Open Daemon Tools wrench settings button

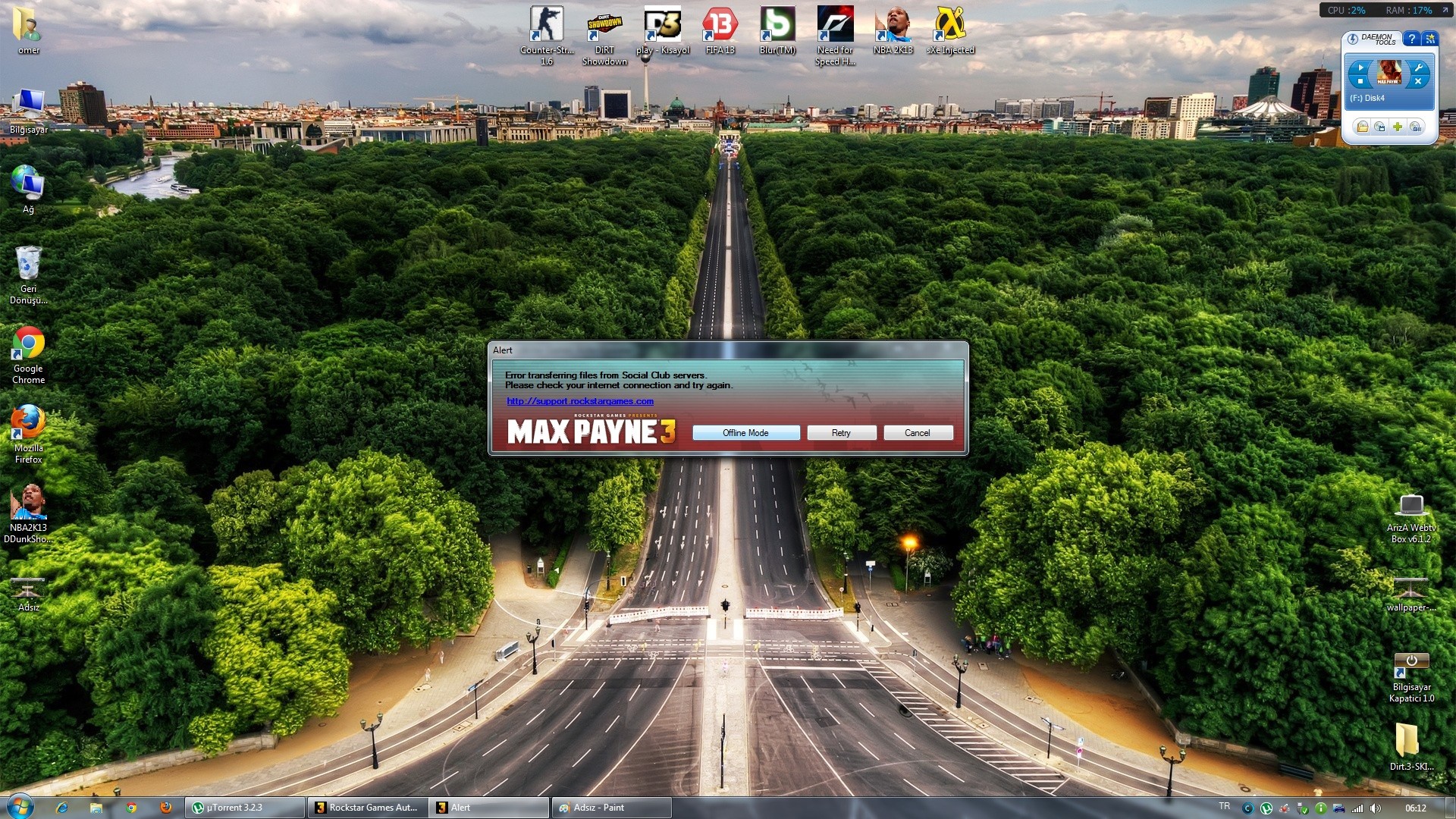point(1417,67)
